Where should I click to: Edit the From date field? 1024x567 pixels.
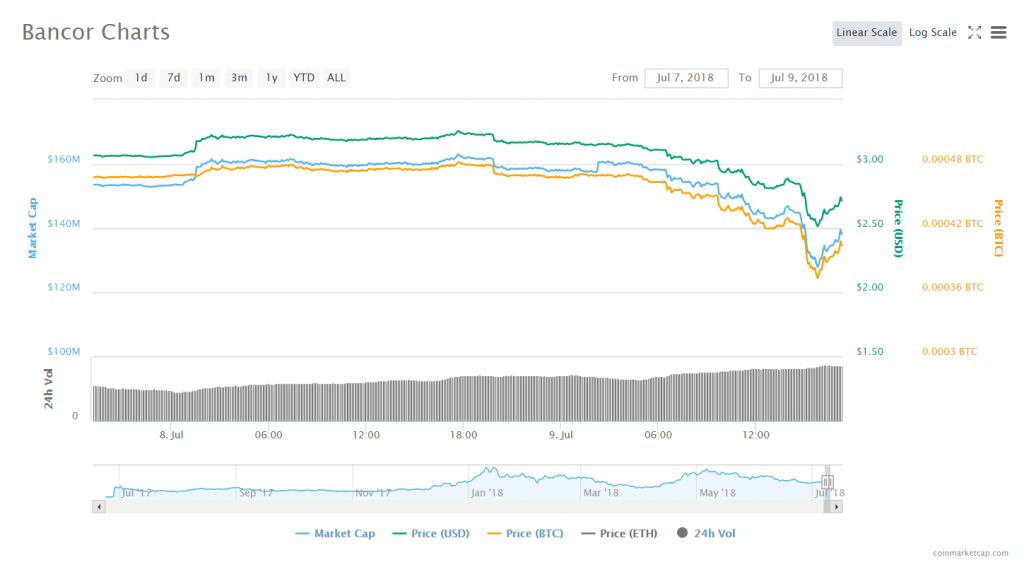(x=686, y=78)
